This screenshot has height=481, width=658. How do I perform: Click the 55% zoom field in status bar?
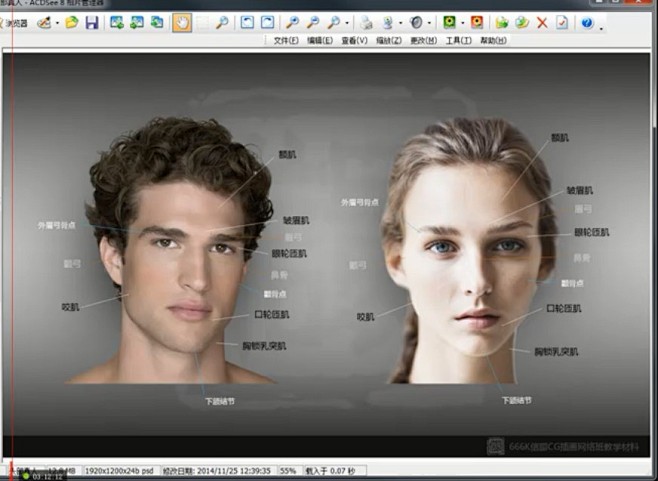coord(287,469)
